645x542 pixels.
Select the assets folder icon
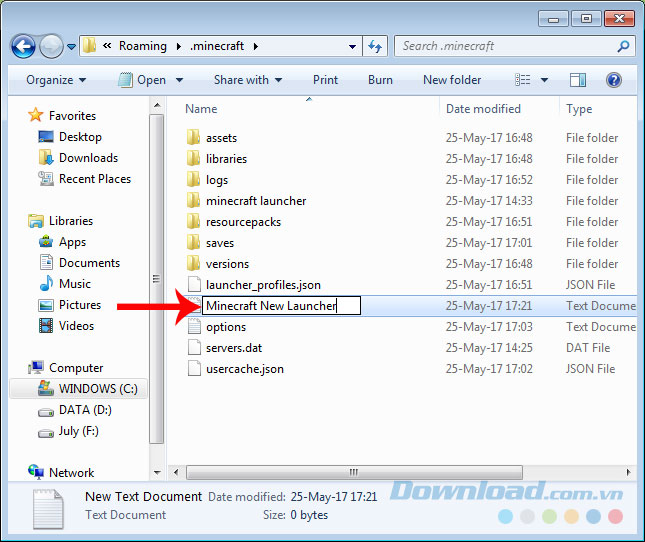click(x=193, y=137)
